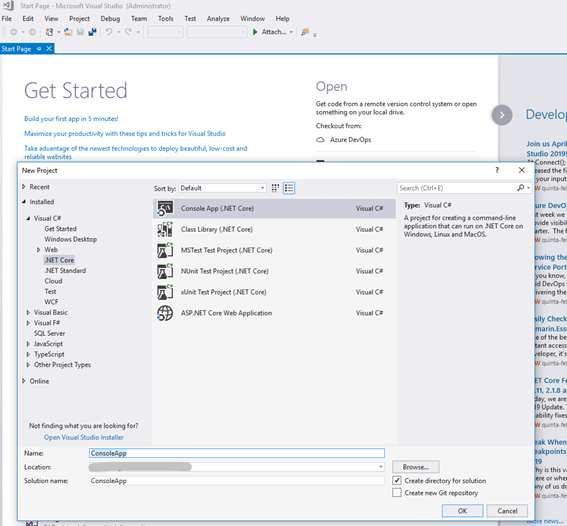Click the green Attach play icon
The image size is (567, 526).
255,32
